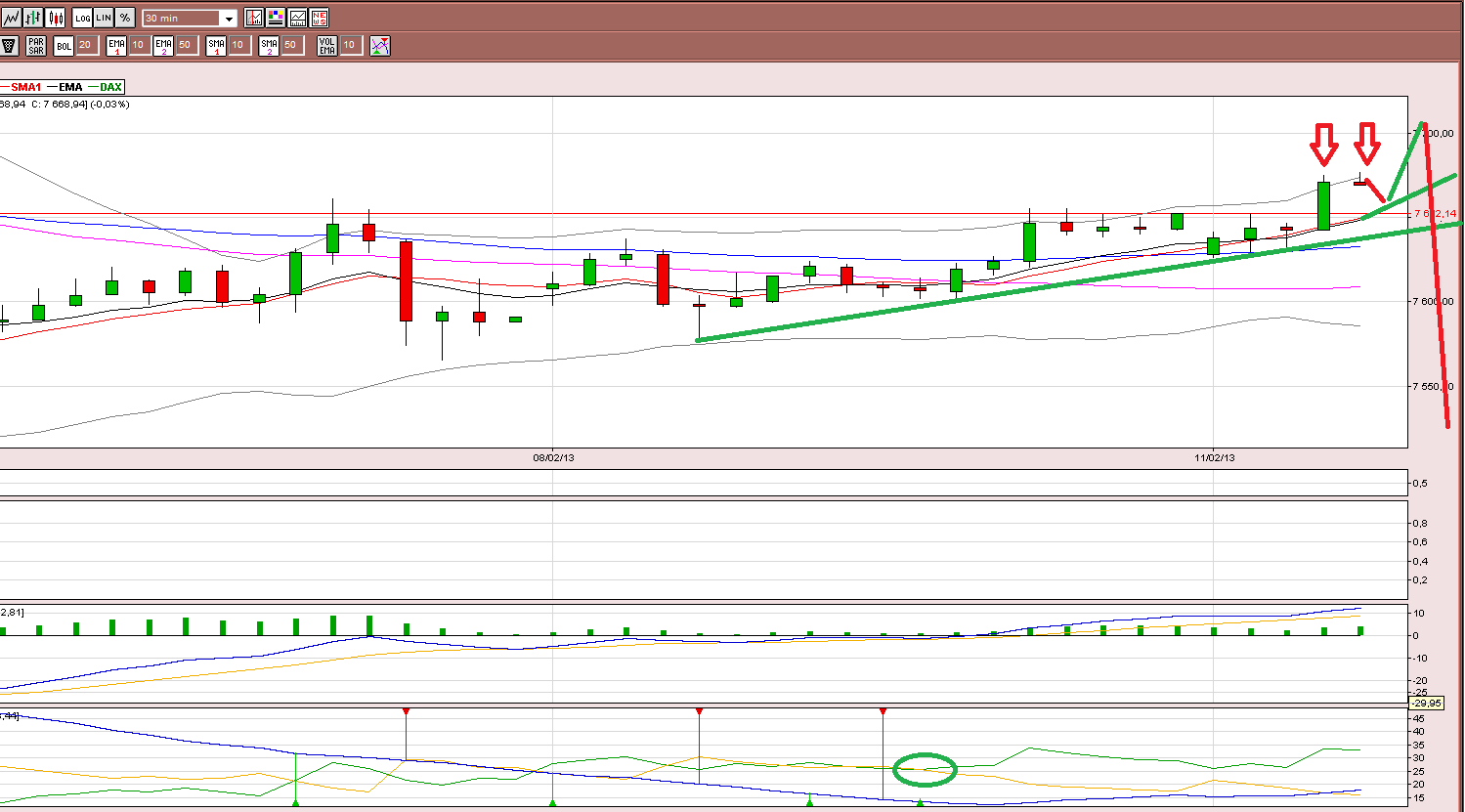Select the candlestick chart type
The width and height of the screenshot is (1465, 812).
(x=56, y=18)
